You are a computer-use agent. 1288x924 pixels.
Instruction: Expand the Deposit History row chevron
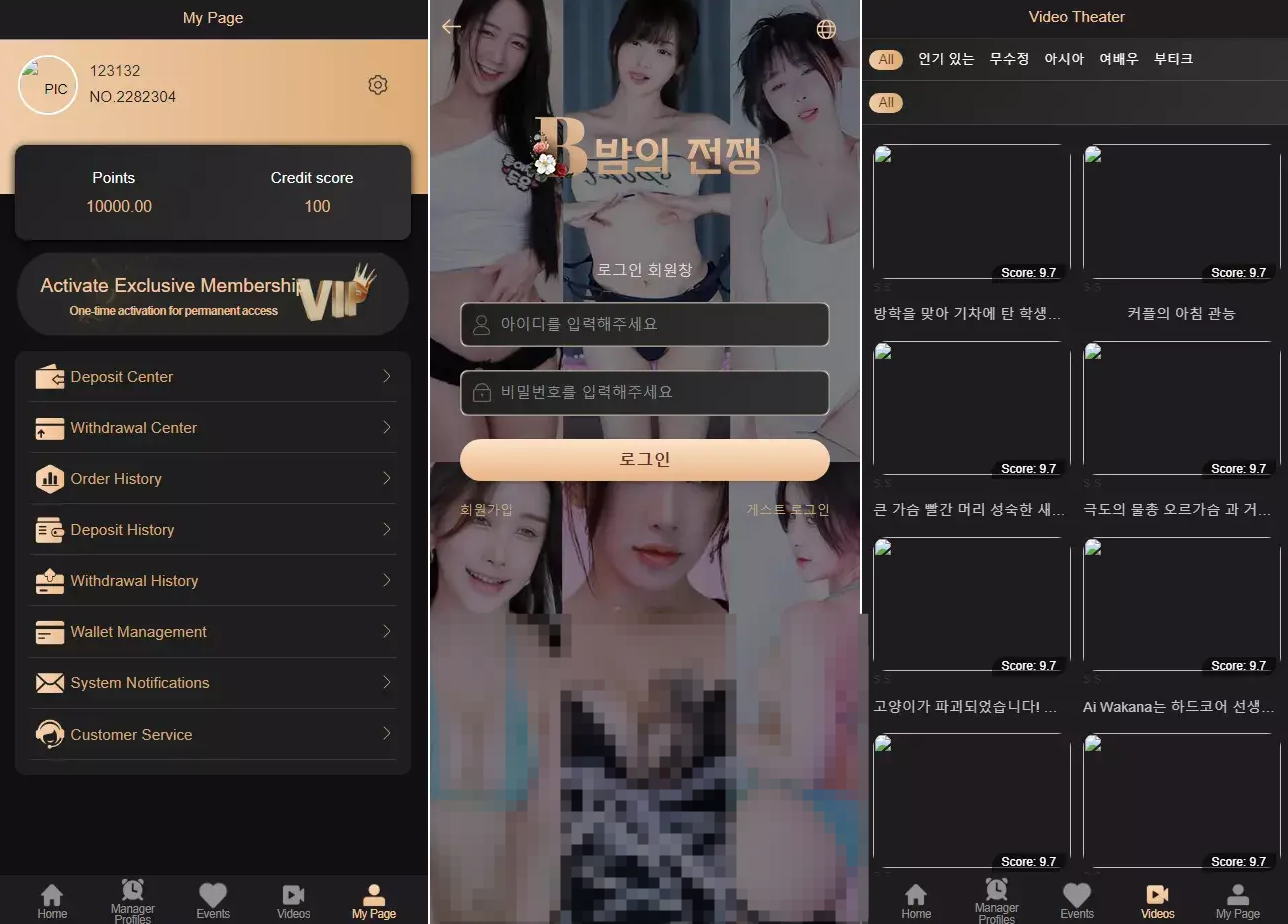387,530
